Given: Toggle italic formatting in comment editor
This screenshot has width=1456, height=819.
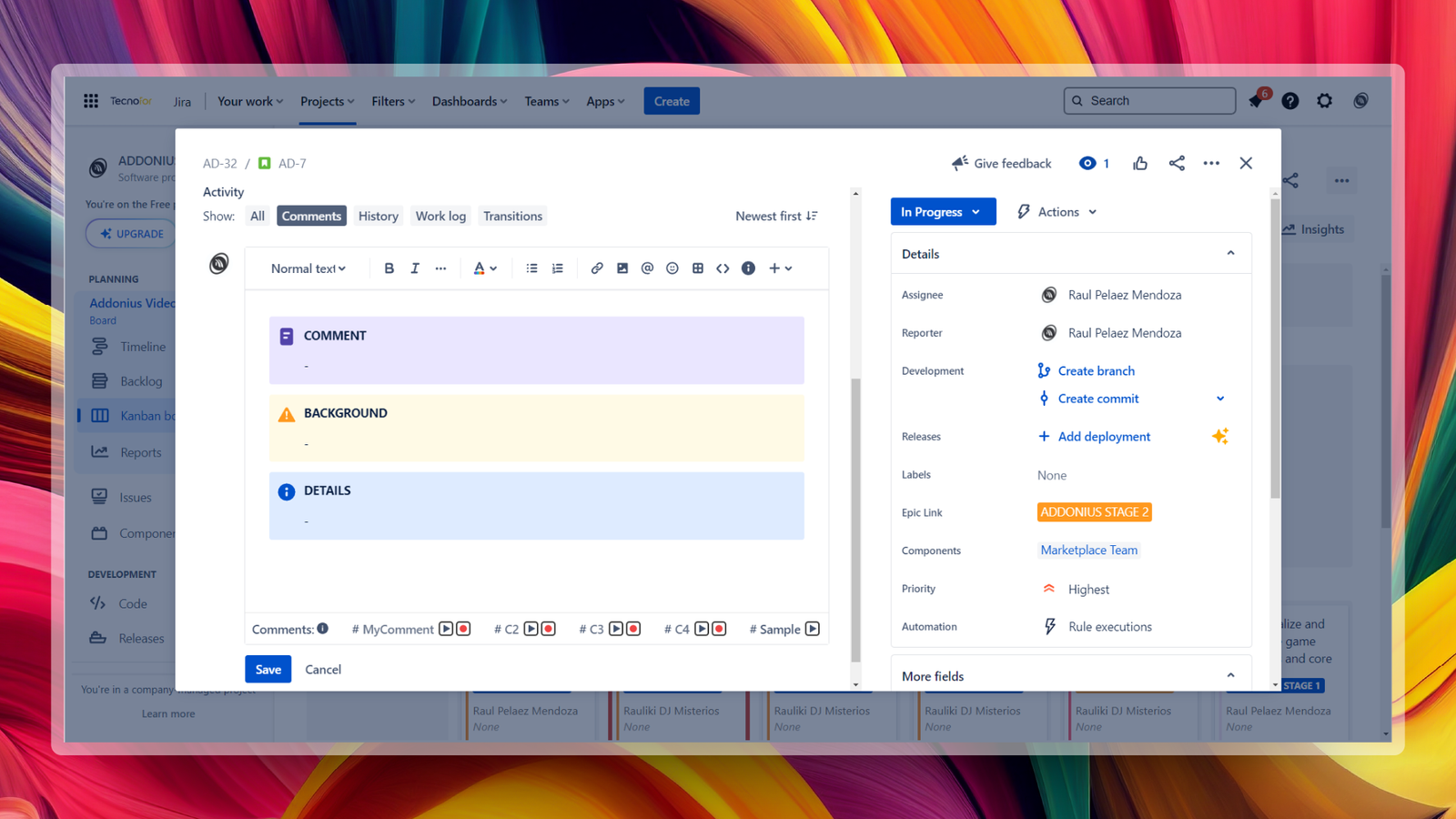Looking at the screenshot, I should 415,268.
